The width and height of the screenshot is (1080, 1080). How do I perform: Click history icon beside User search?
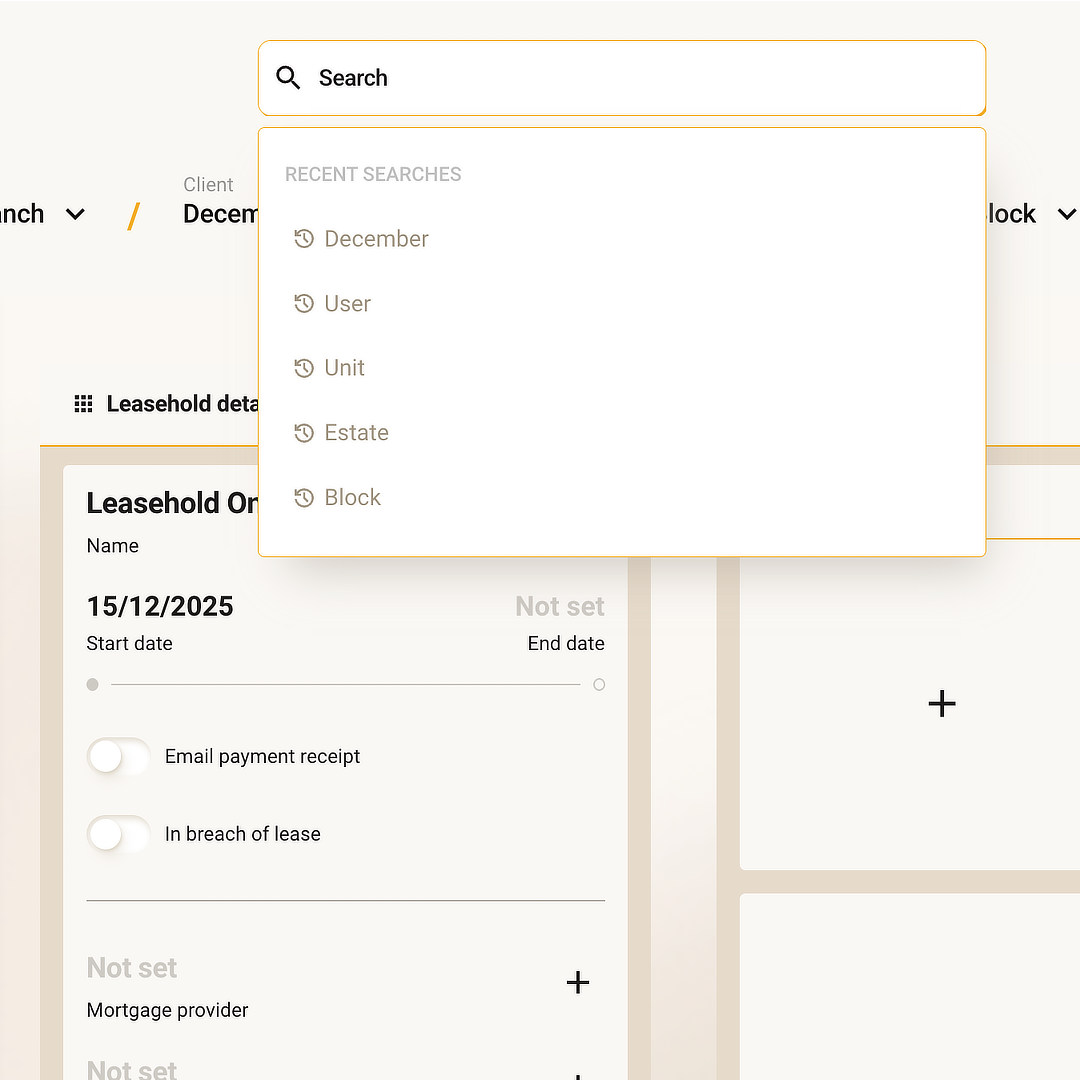[x=304, y=304]
